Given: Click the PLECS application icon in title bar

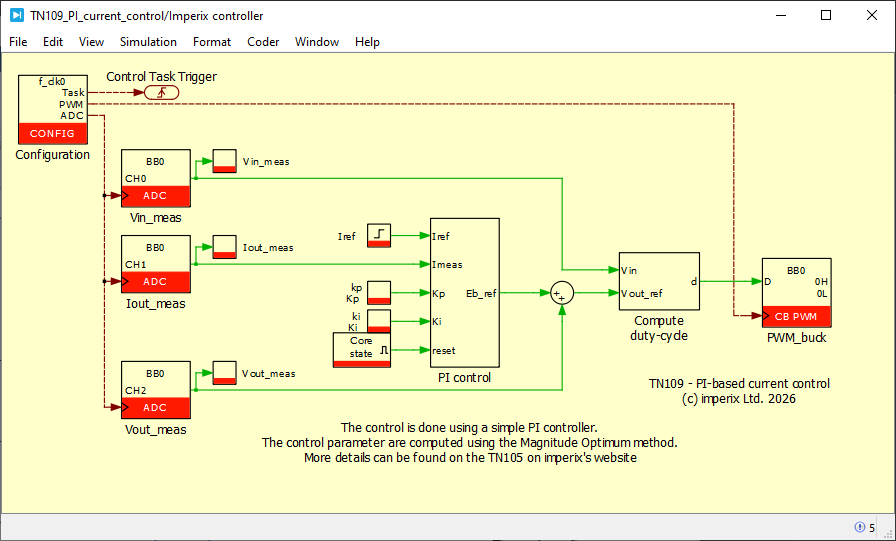Looking at the screenshot, I should pyautogui.click(x=17, y=15).
